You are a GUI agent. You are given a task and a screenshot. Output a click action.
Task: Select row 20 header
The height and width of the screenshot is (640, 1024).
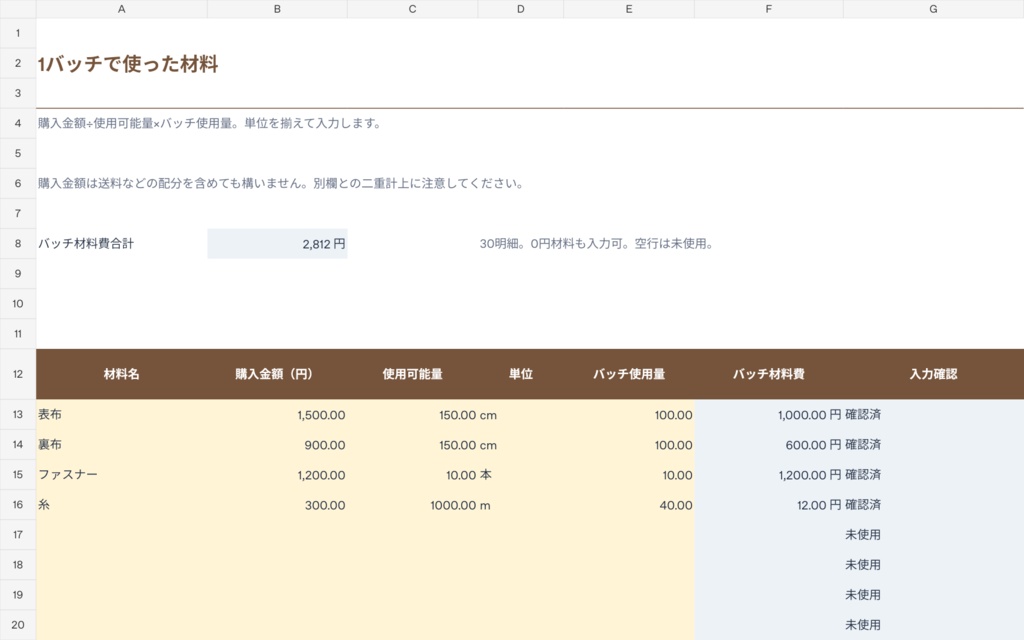(x=18, y=625)
